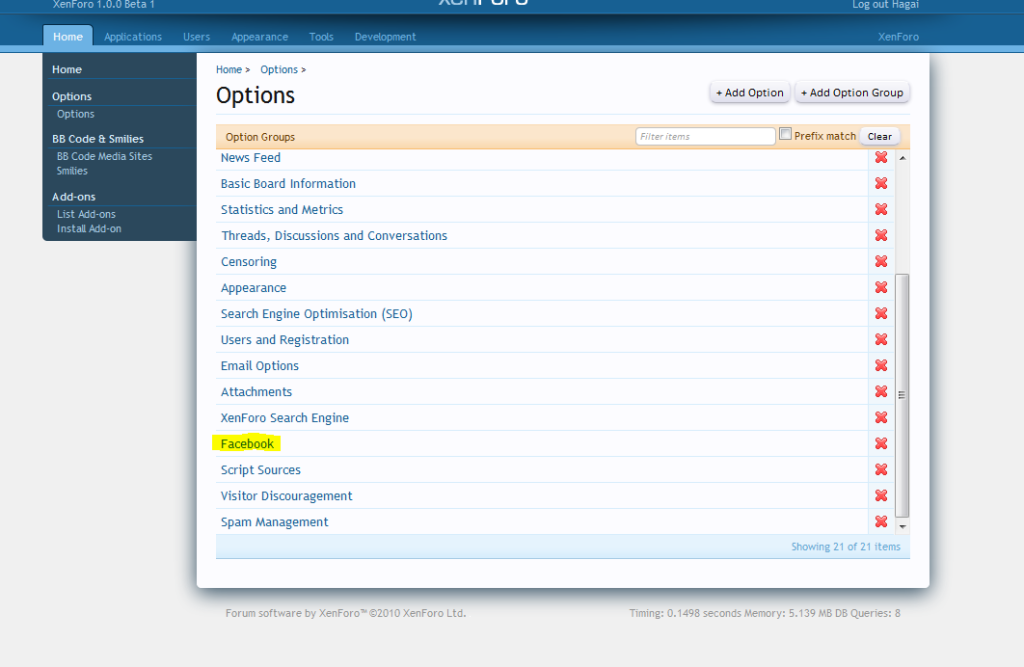Image resolution: width=1024 pixels, height=667 pixels.
Task: Open BB Code Media Sites
Action: point(104,156)
